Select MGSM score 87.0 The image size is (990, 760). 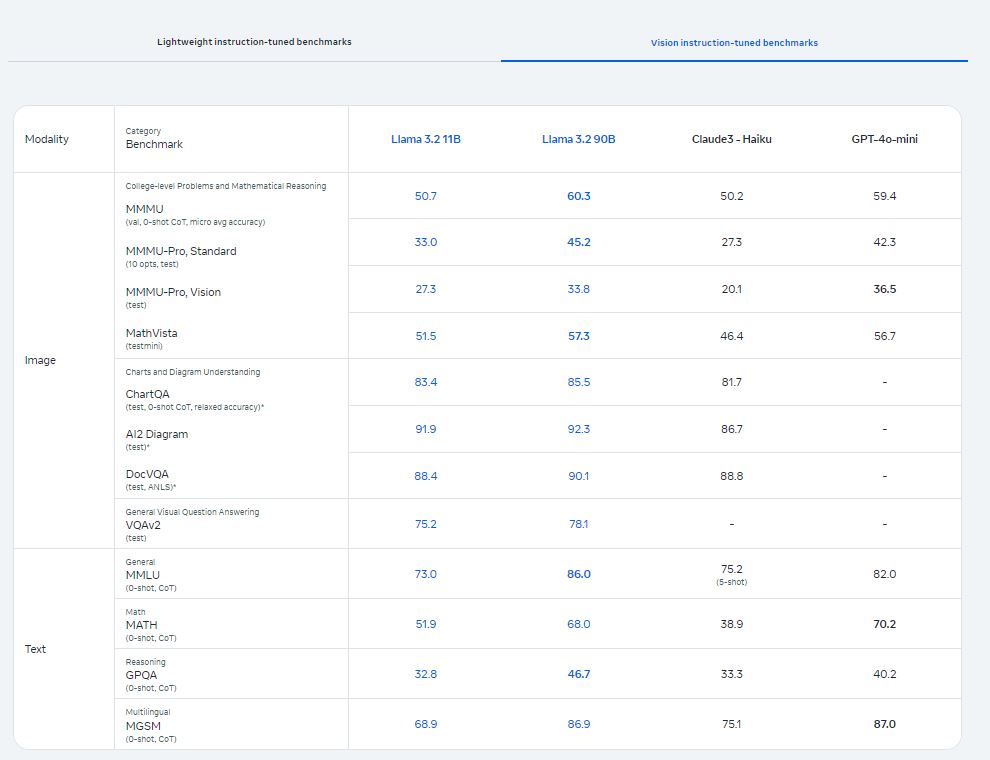885,724
